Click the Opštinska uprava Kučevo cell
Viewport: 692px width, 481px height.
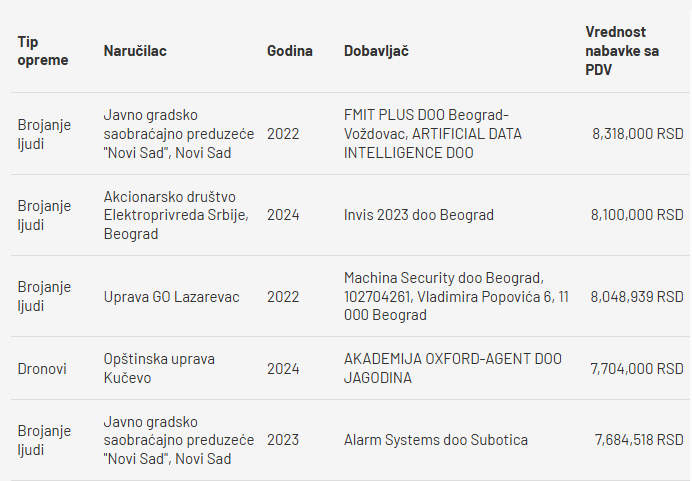pos(159,369)
